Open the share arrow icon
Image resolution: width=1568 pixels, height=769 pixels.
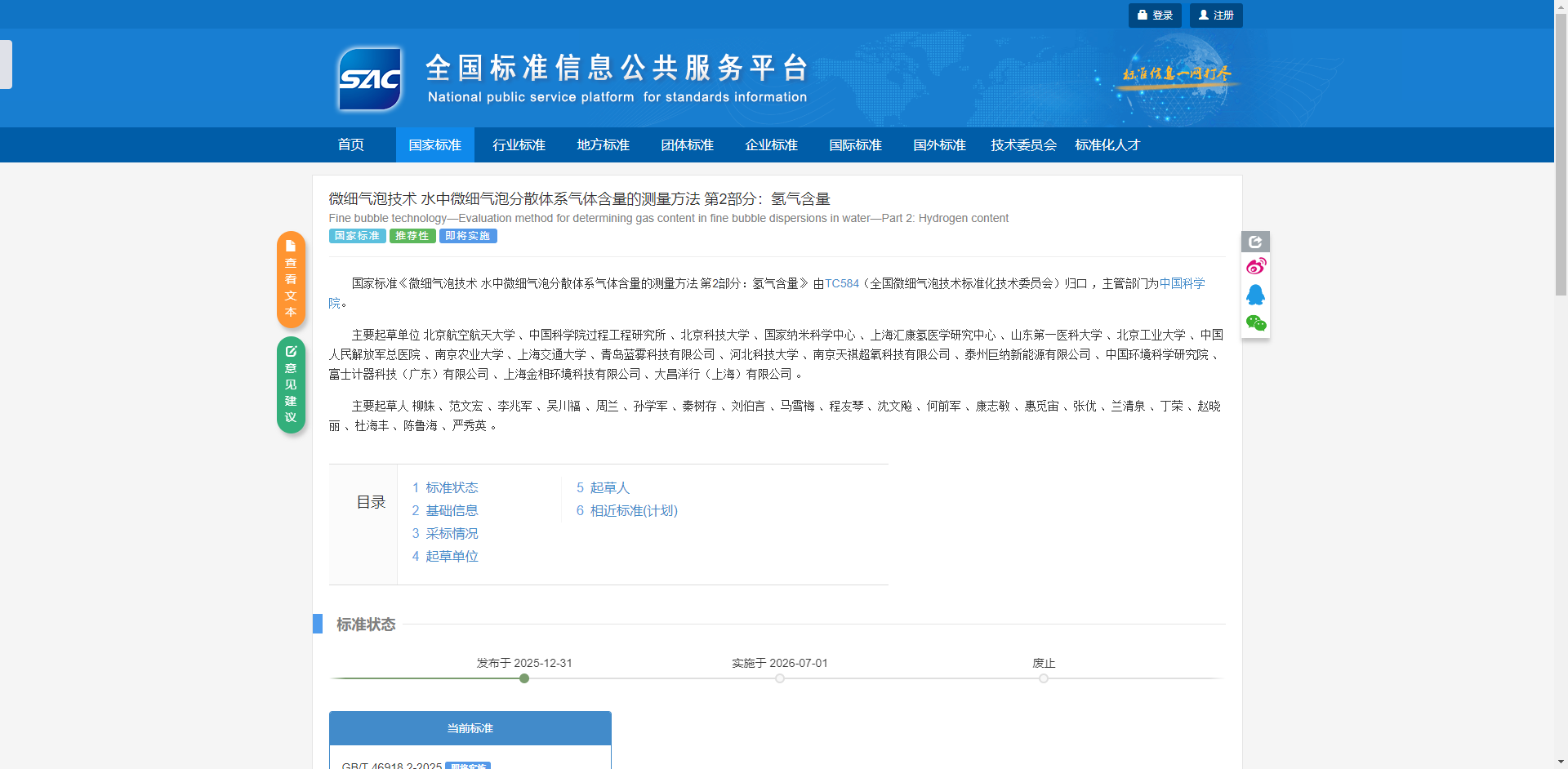(1255, 242)
